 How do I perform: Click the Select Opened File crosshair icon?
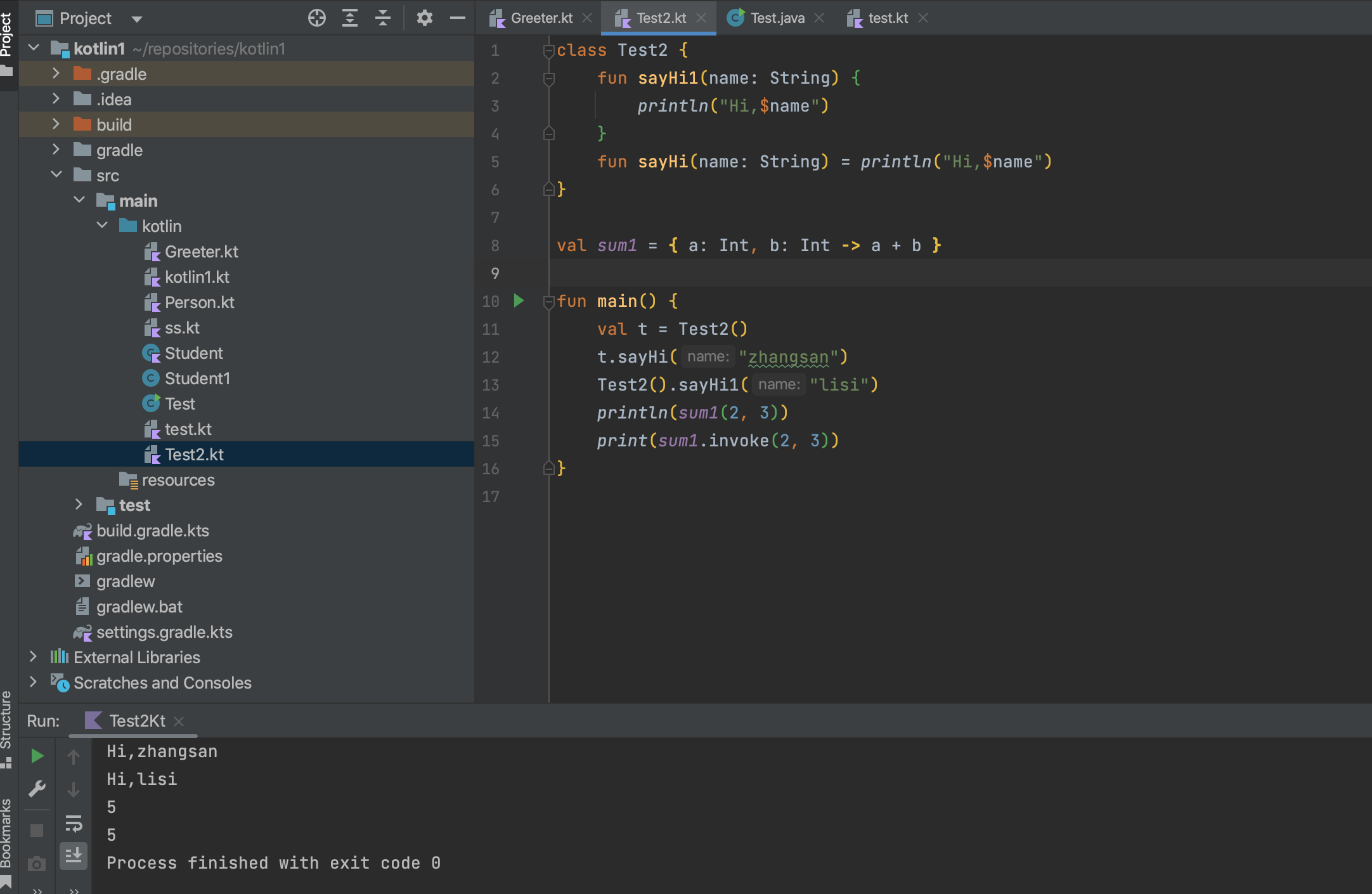(x=317, y=18)
